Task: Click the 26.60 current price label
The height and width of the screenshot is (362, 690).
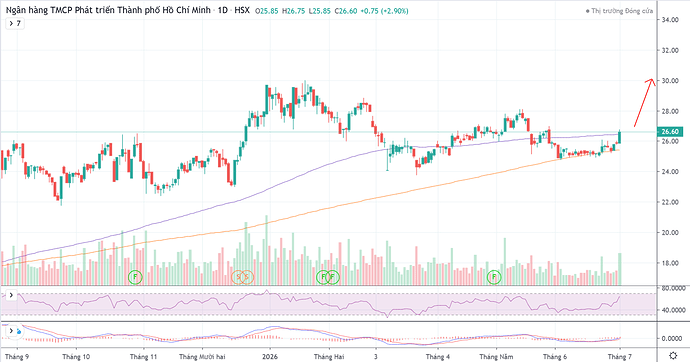Action: [x=670, y=132]
